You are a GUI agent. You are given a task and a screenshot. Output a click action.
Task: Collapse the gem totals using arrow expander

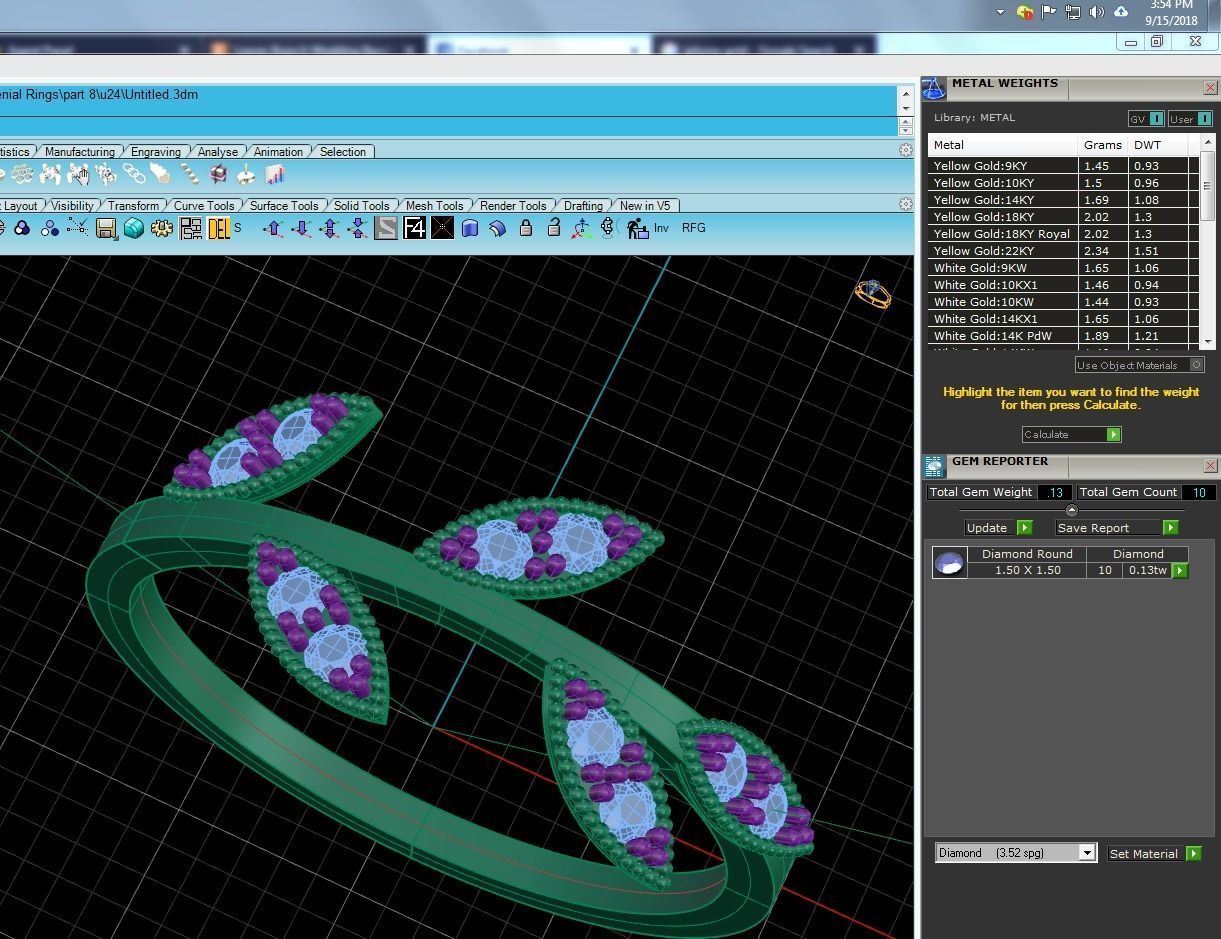[x=1071, y=510]
